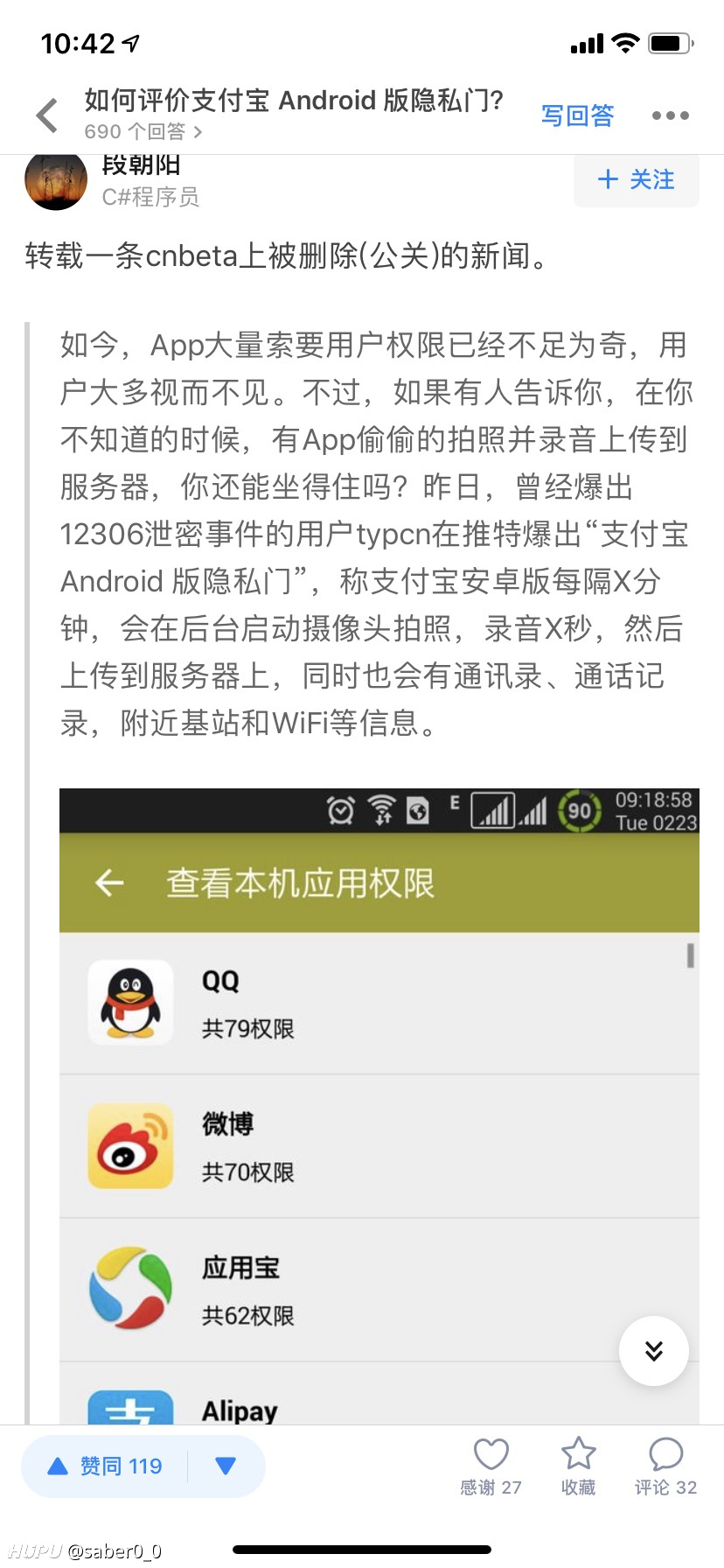
Task: Tap the back arrow in header
Action: pyautogui.click(x=47, y=115)
